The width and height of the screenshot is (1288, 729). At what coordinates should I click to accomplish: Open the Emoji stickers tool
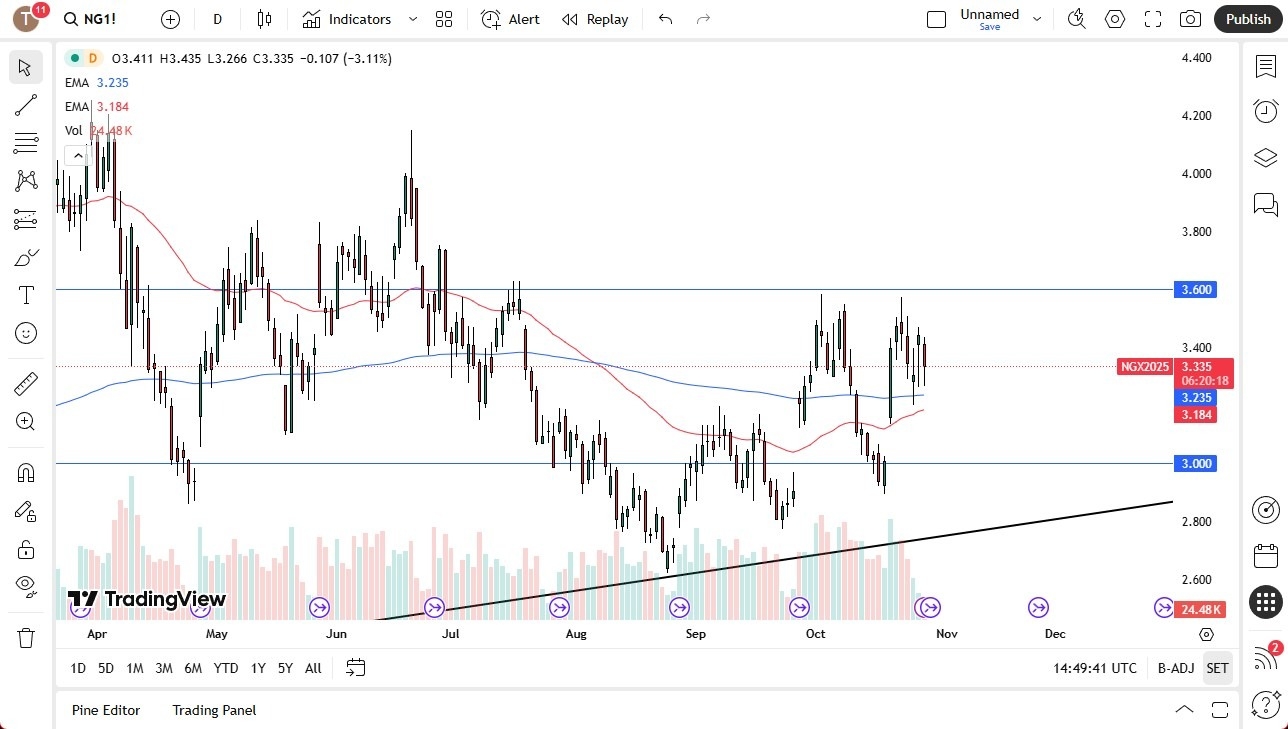[26, 333]
